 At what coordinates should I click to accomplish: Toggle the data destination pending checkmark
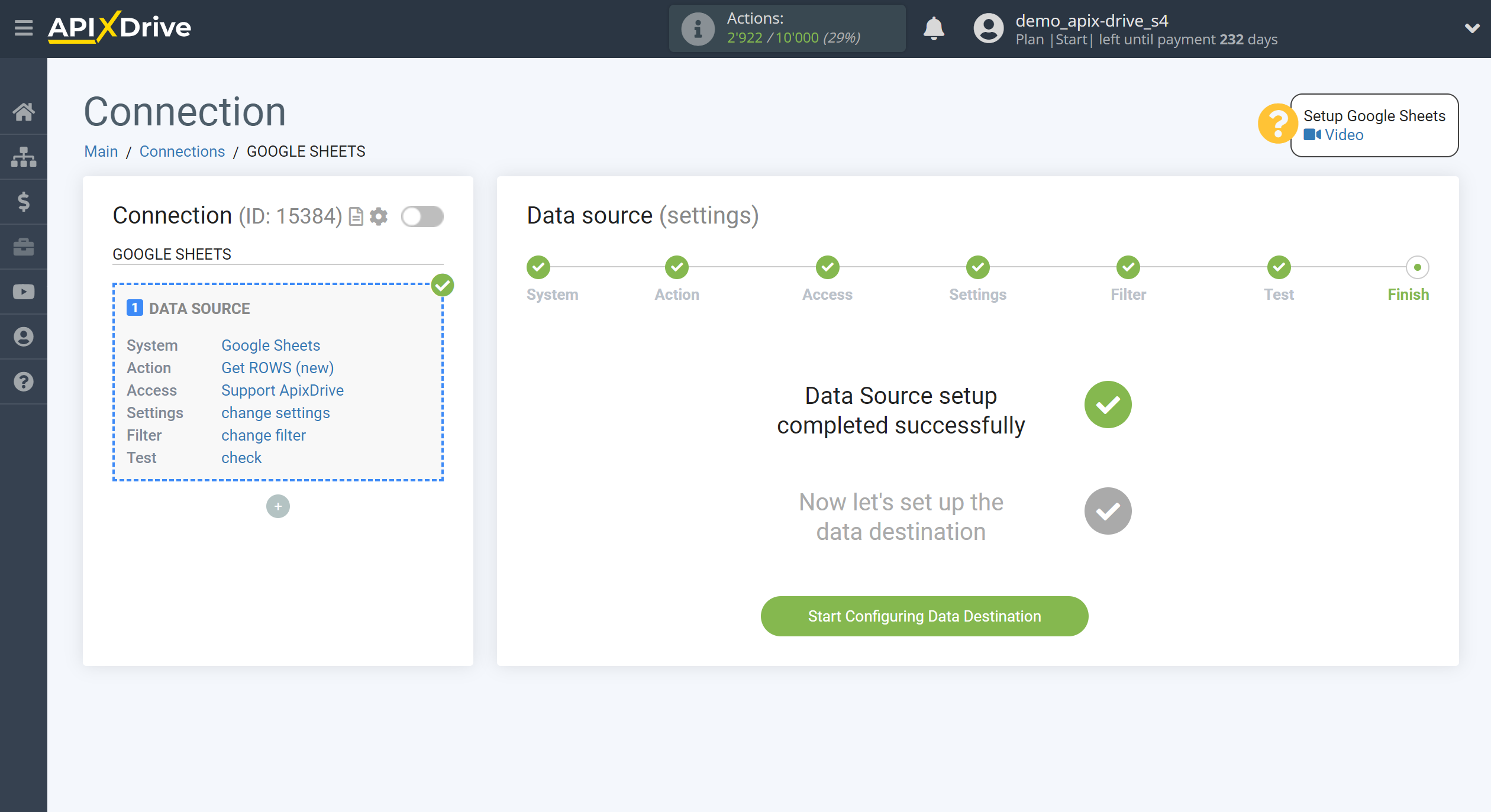[1107, 511]
